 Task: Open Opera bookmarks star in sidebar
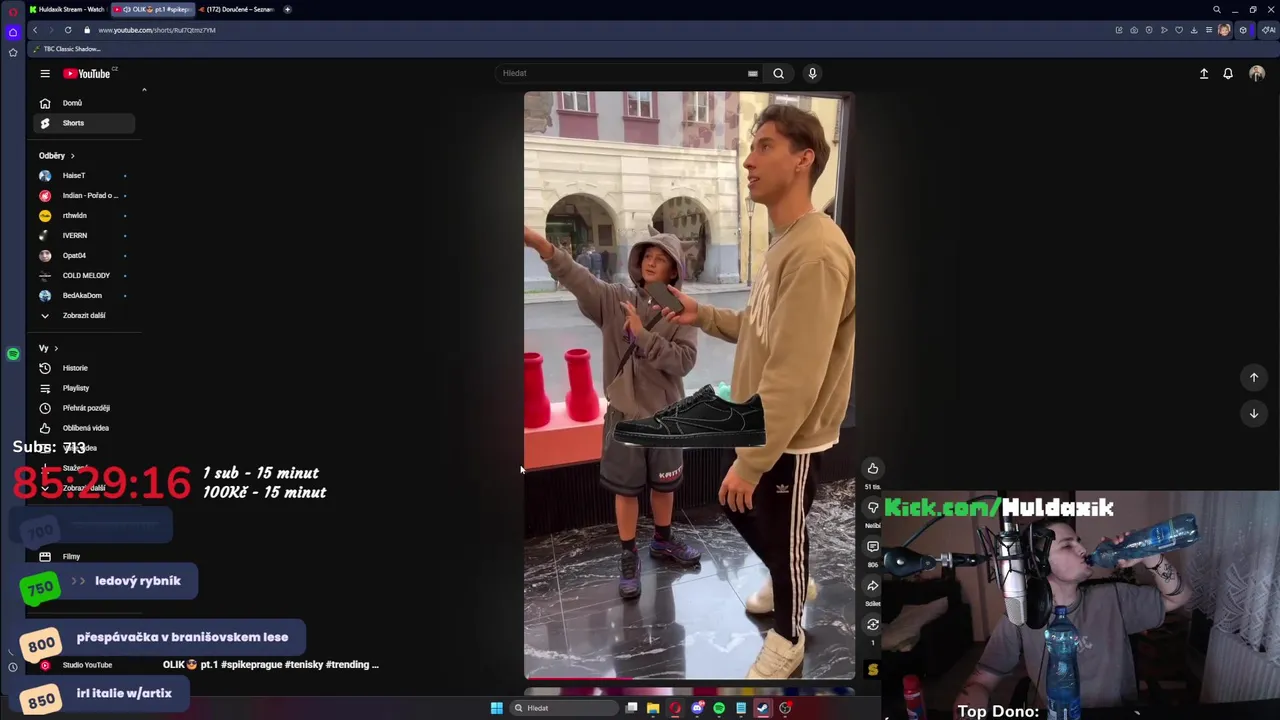click(13, 52)
